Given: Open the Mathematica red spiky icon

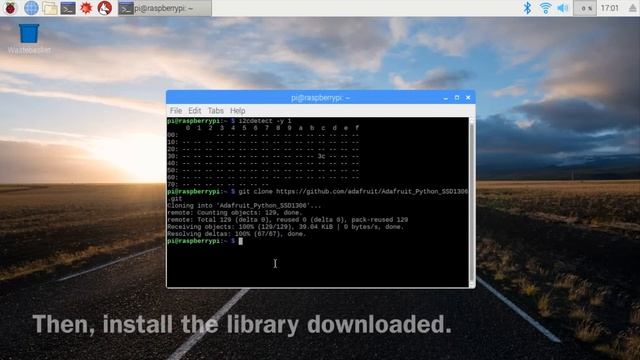Looking at the screenshot, I should point(86,8).
